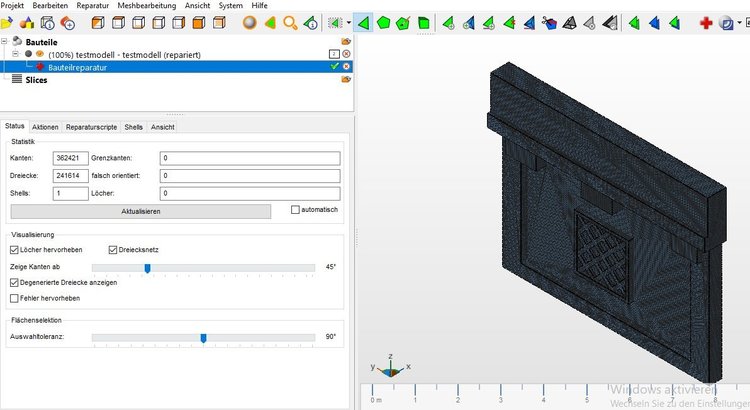Click the orange-outlined green triangle zoom icon
The width and height of the screenshot is (750, 410).
point(270,22)
